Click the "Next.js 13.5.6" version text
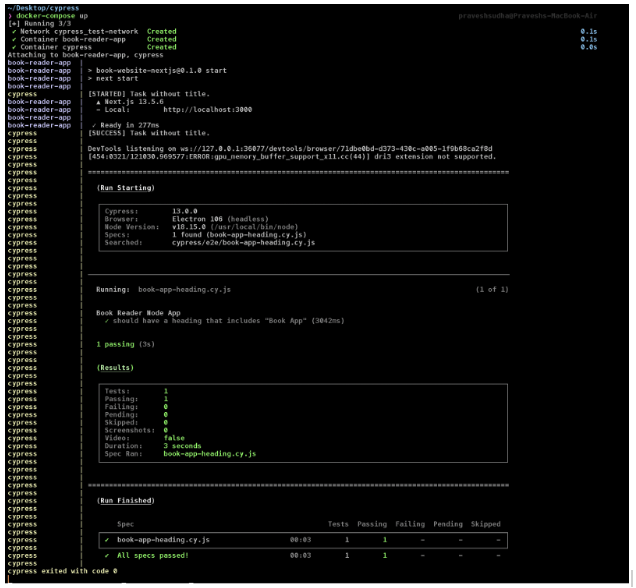Screen dimensions: 636x588 (134, 102)
